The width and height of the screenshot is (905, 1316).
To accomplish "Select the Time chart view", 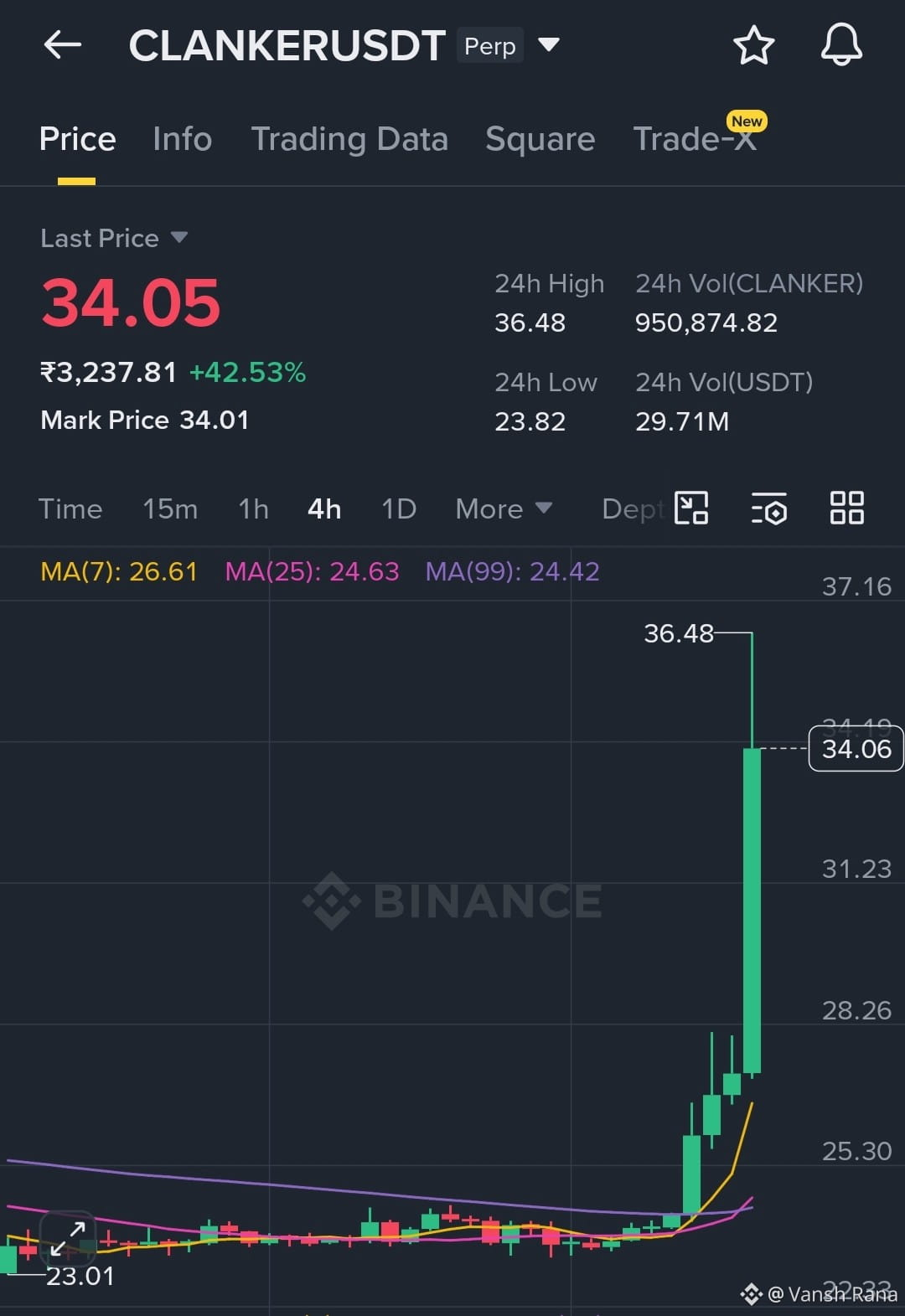I will tap(70, 508).
